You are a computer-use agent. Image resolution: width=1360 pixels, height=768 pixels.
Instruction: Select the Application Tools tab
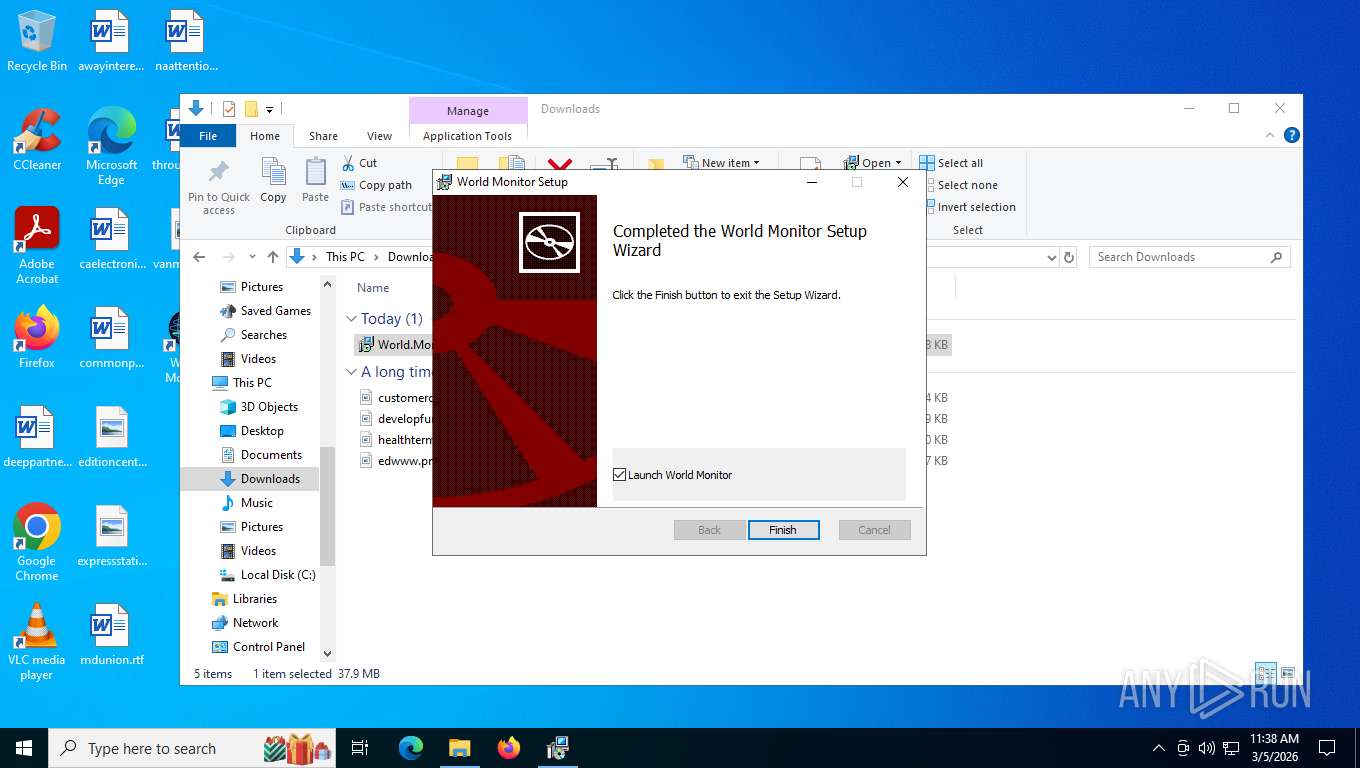[467, 136]
